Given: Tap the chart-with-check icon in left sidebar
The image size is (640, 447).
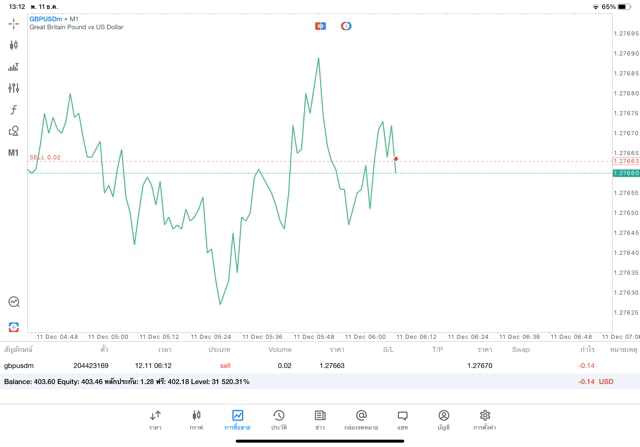Looking at the screenshot, I should point(14,301).
